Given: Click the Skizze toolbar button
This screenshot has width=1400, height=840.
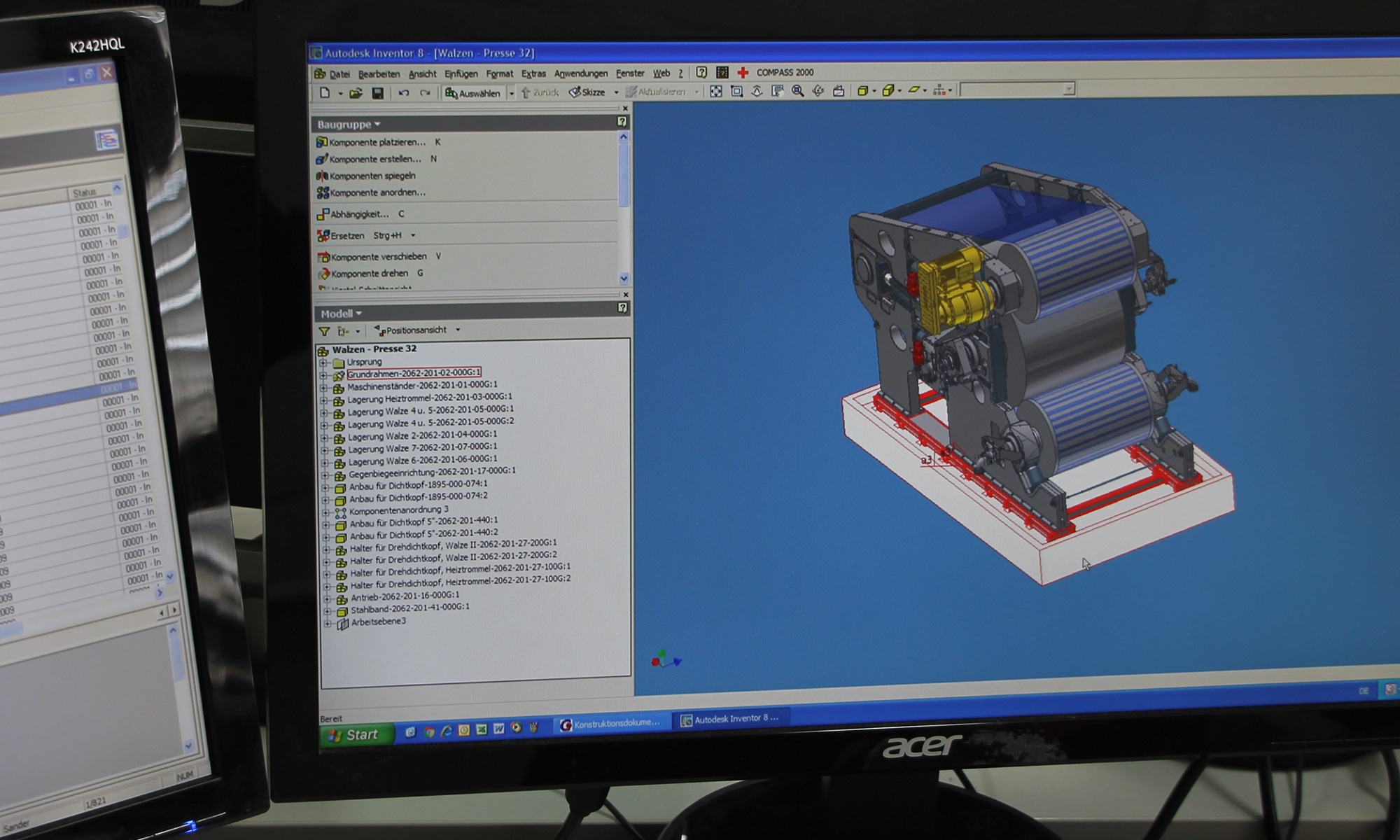Looking at the screenshot, I should click(x=587, y=92).
